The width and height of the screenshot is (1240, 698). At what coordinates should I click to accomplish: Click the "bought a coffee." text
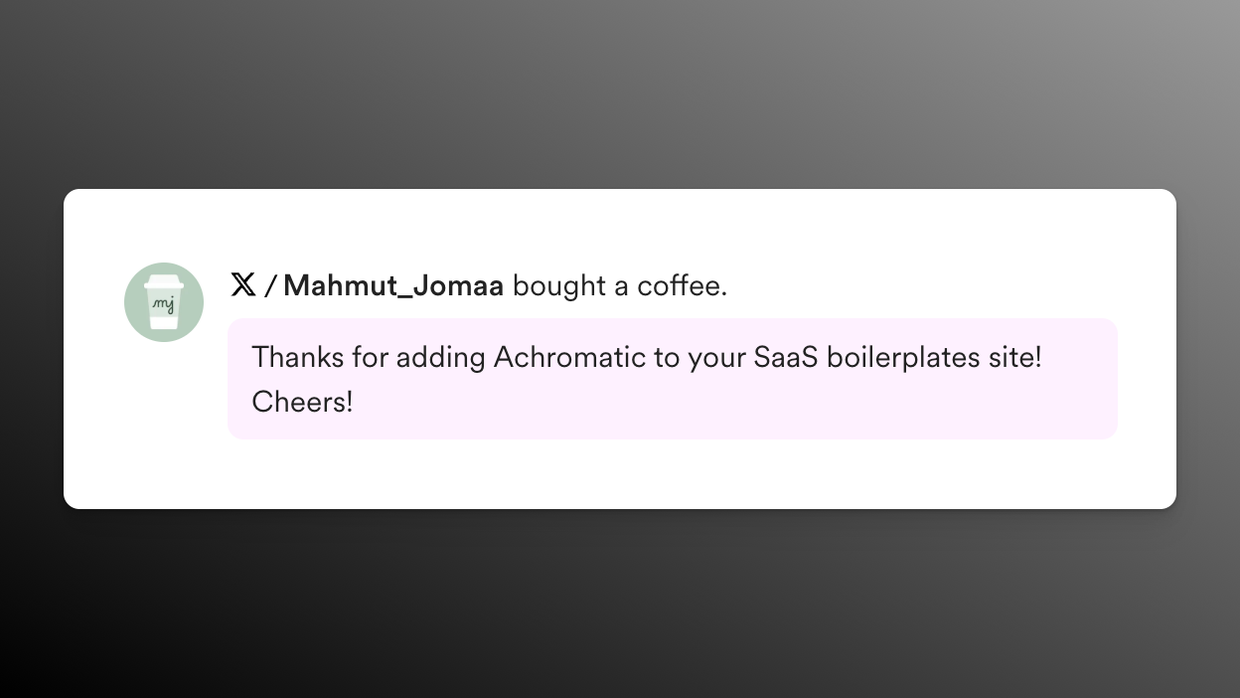click(x=620, y=286)
